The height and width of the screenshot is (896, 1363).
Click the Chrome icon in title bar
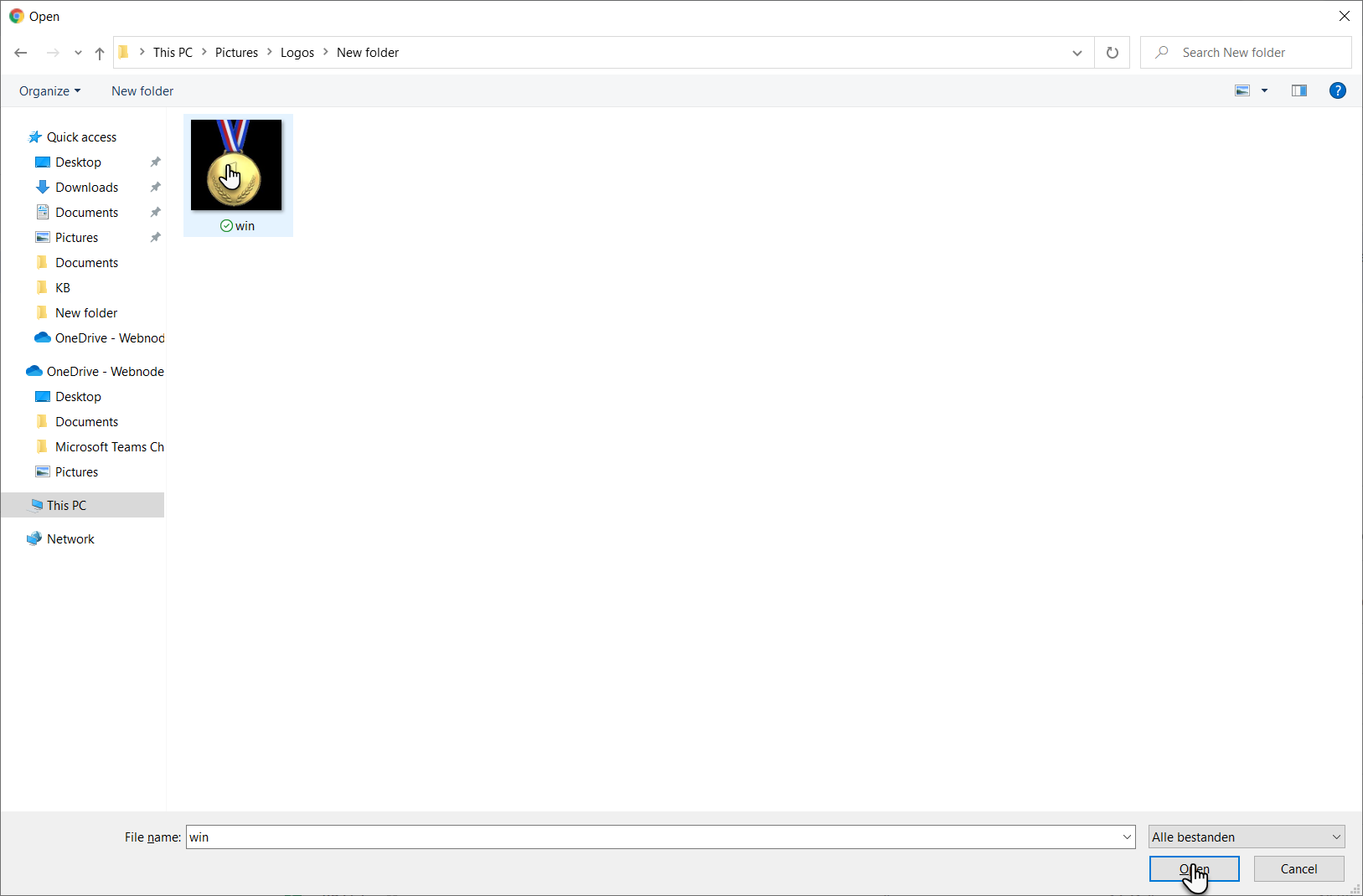(x=16, y=16)
